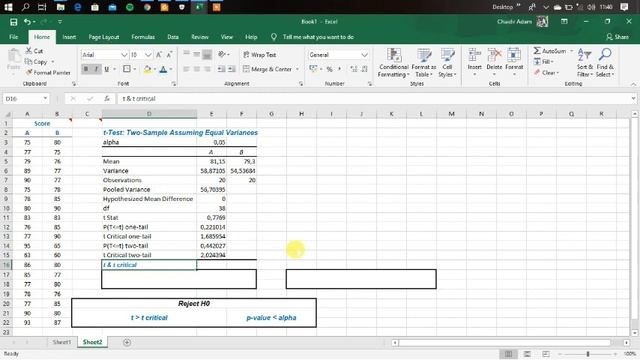Select cell with t-Test title
Screen dimensions: 640x360
pyautogui.click(x=180, y=133)
